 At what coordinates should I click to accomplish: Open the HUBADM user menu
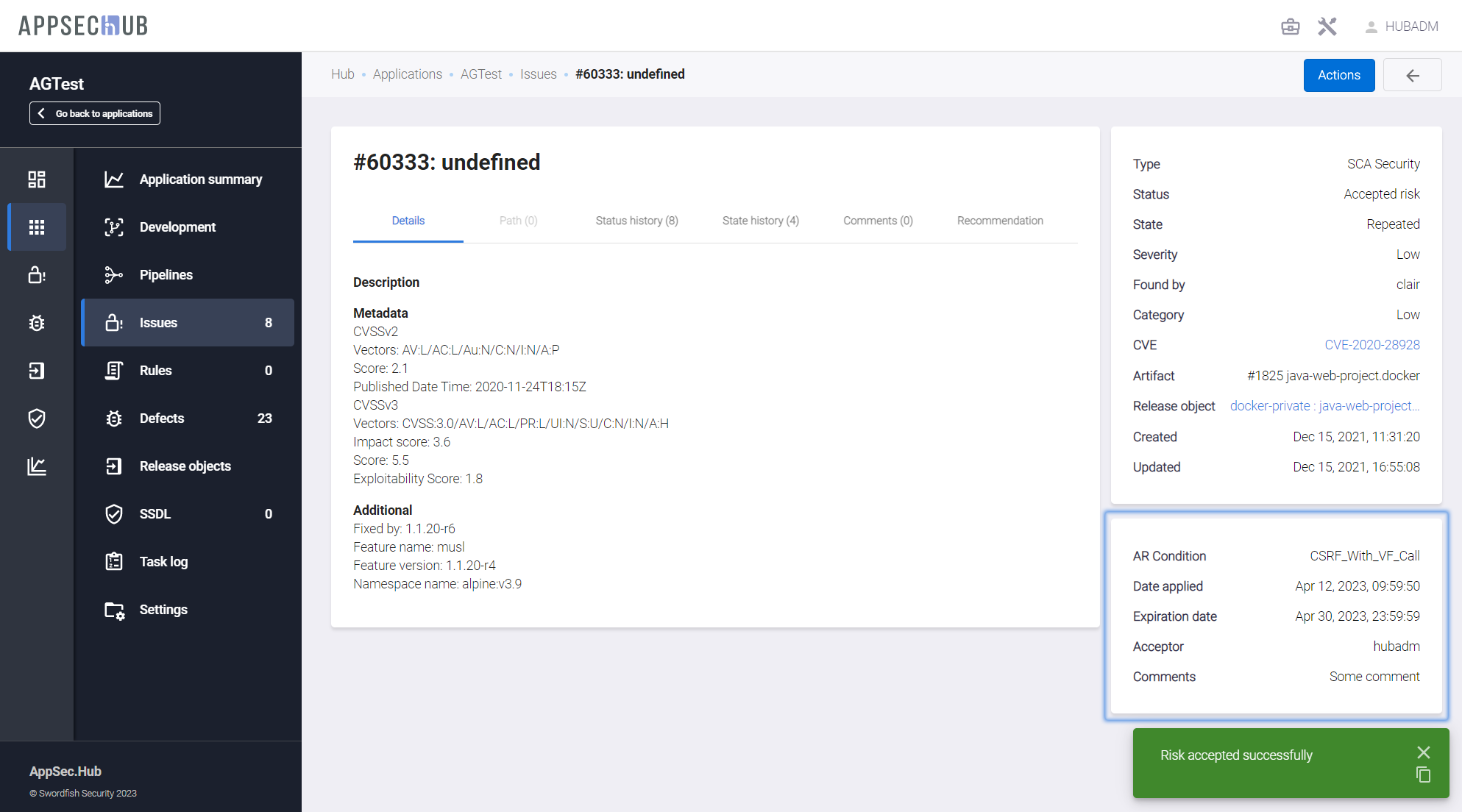(1402, 26)
